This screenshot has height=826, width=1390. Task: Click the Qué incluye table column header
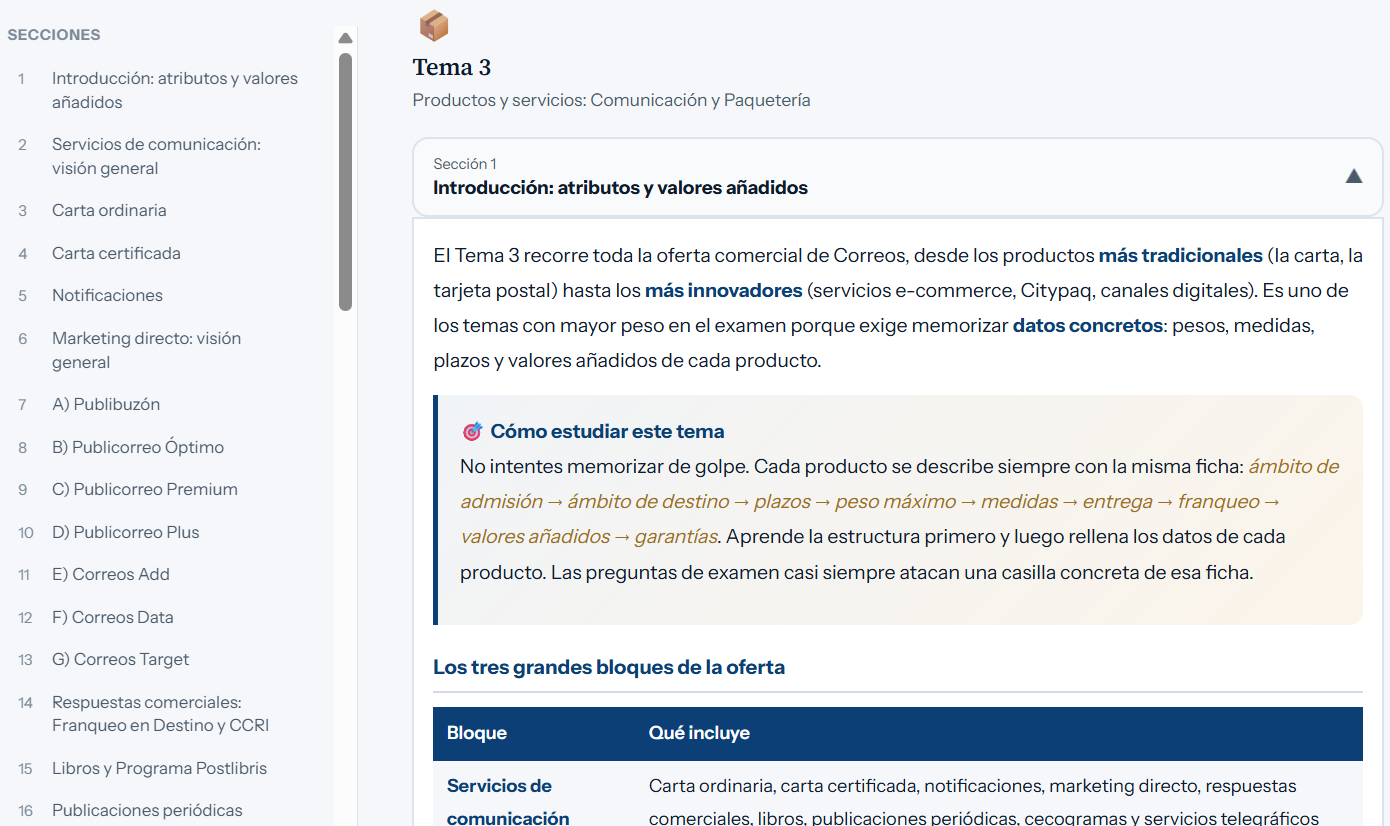[x=699, y=733]
